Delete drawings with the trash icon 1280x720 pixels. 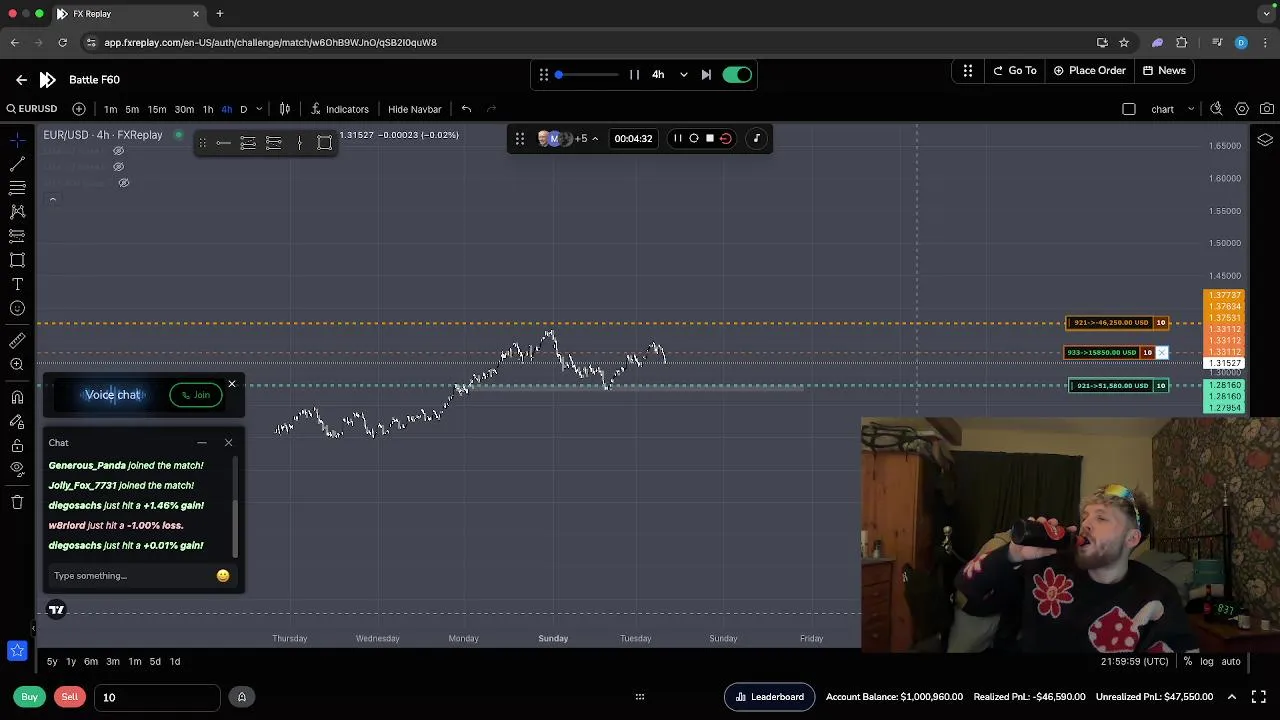17,502
